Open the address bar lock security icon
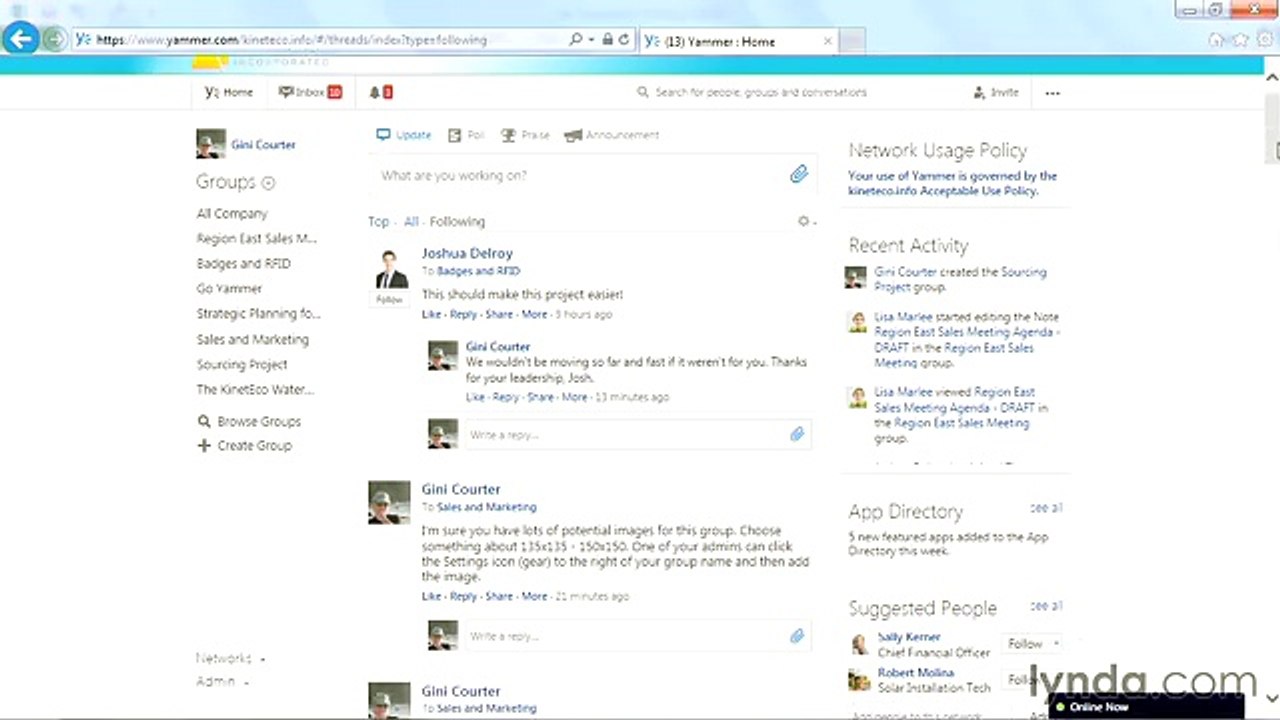 coord(607,40)
